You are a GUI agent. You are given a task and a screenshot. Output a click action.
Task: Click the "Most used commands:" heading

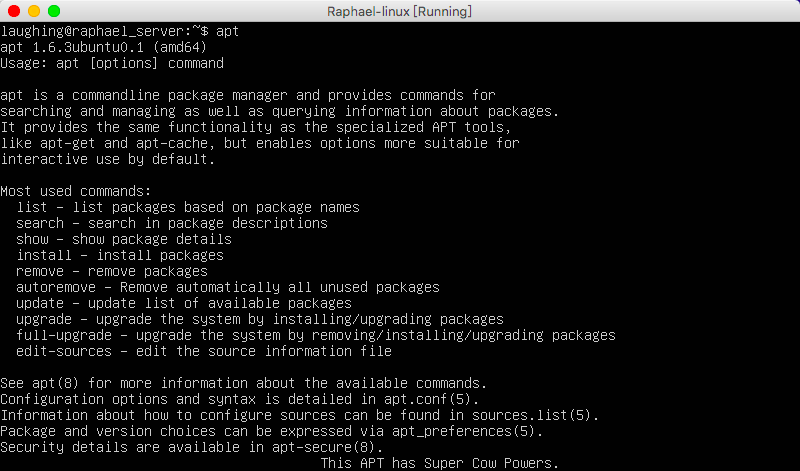[x=76, y=191]
